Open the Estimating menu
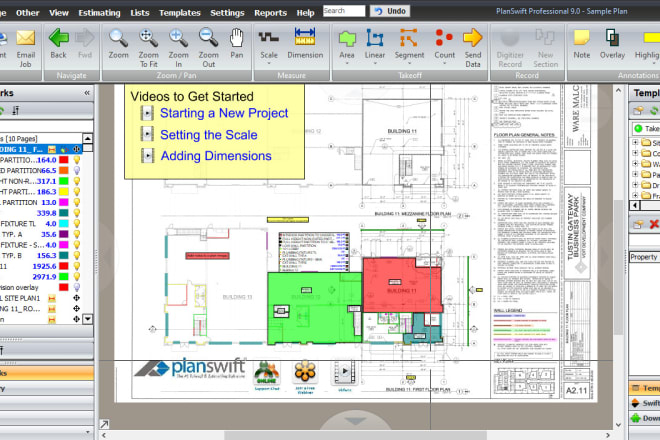The width and height of the screenshot is (660, 440). [x=99, y=13]
